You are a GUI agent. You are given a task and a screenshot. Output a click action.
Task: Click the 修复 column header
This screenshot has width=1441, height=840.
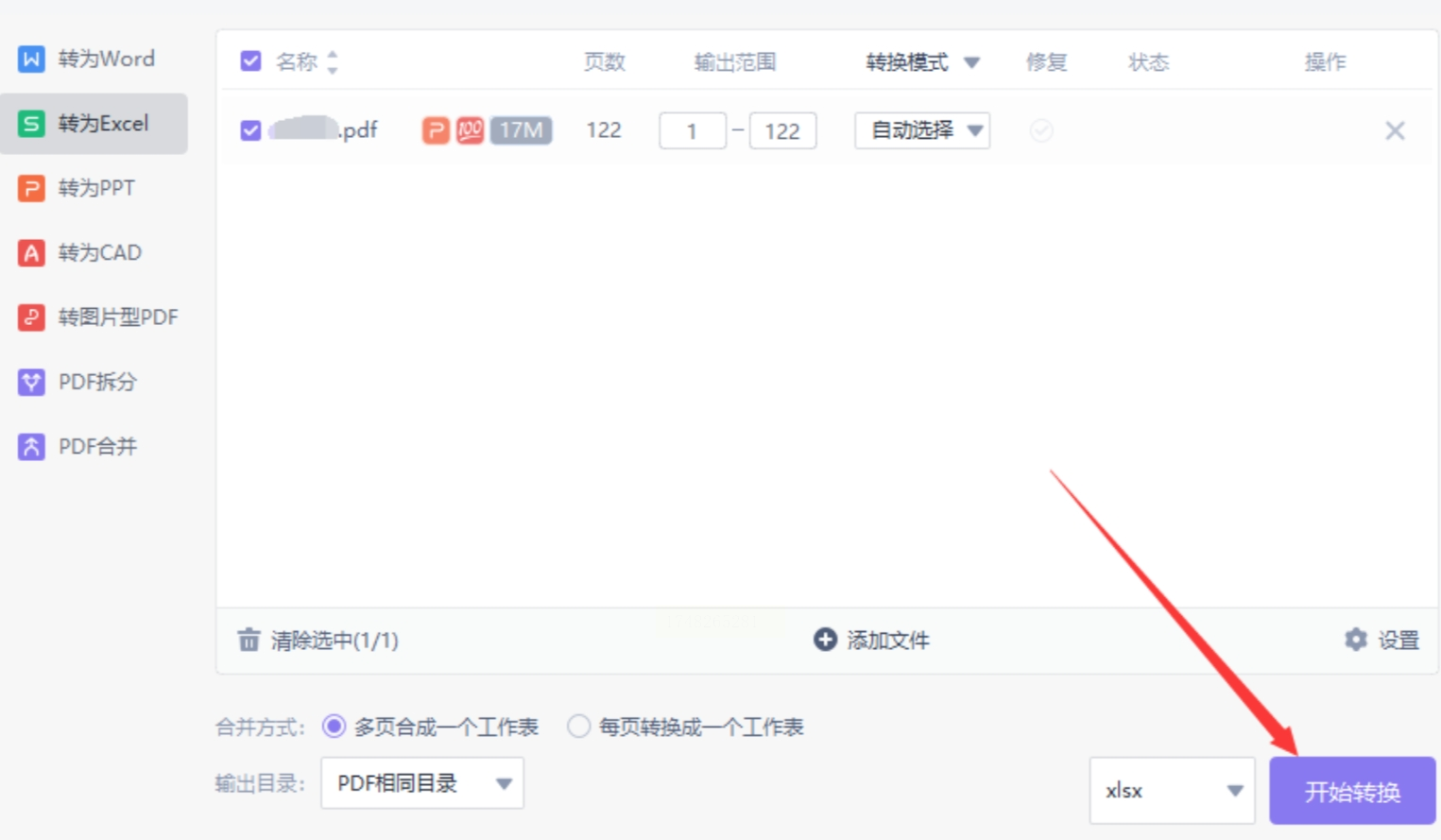pos(1047,62)
